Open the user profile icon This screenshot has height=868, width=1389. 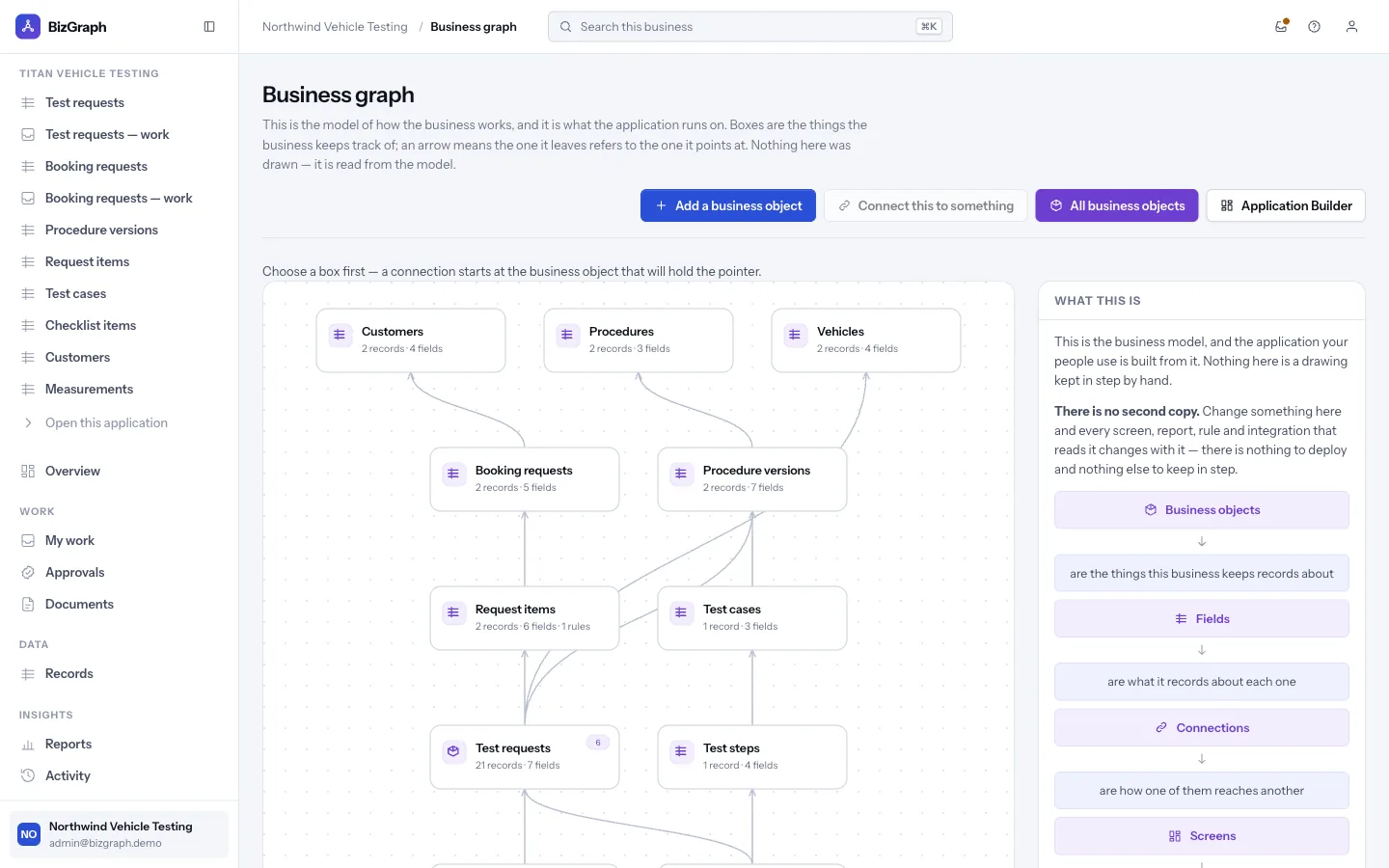point(1351,27)
